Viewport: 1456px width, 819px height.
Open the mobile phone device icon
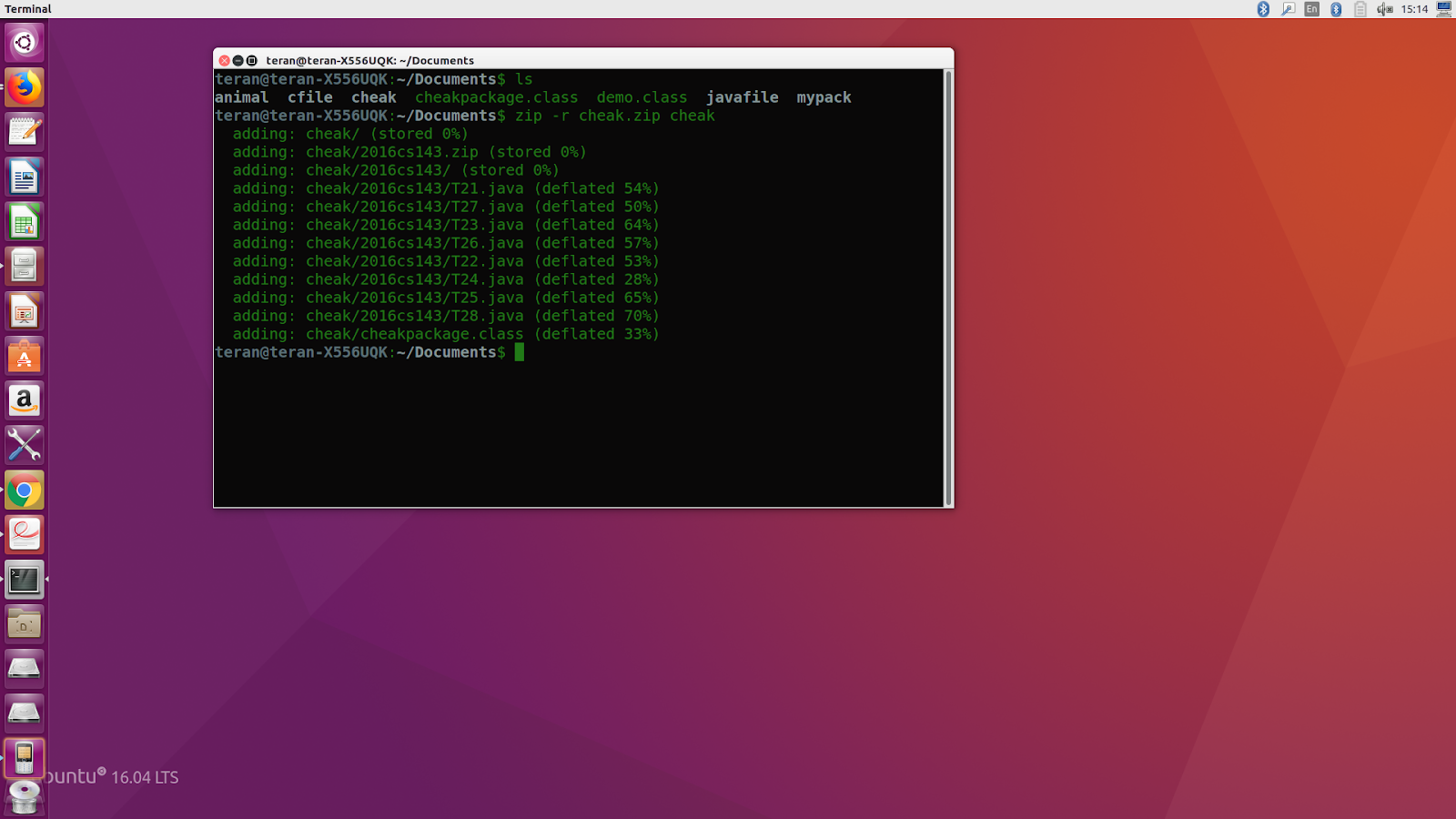pos(25,758)
